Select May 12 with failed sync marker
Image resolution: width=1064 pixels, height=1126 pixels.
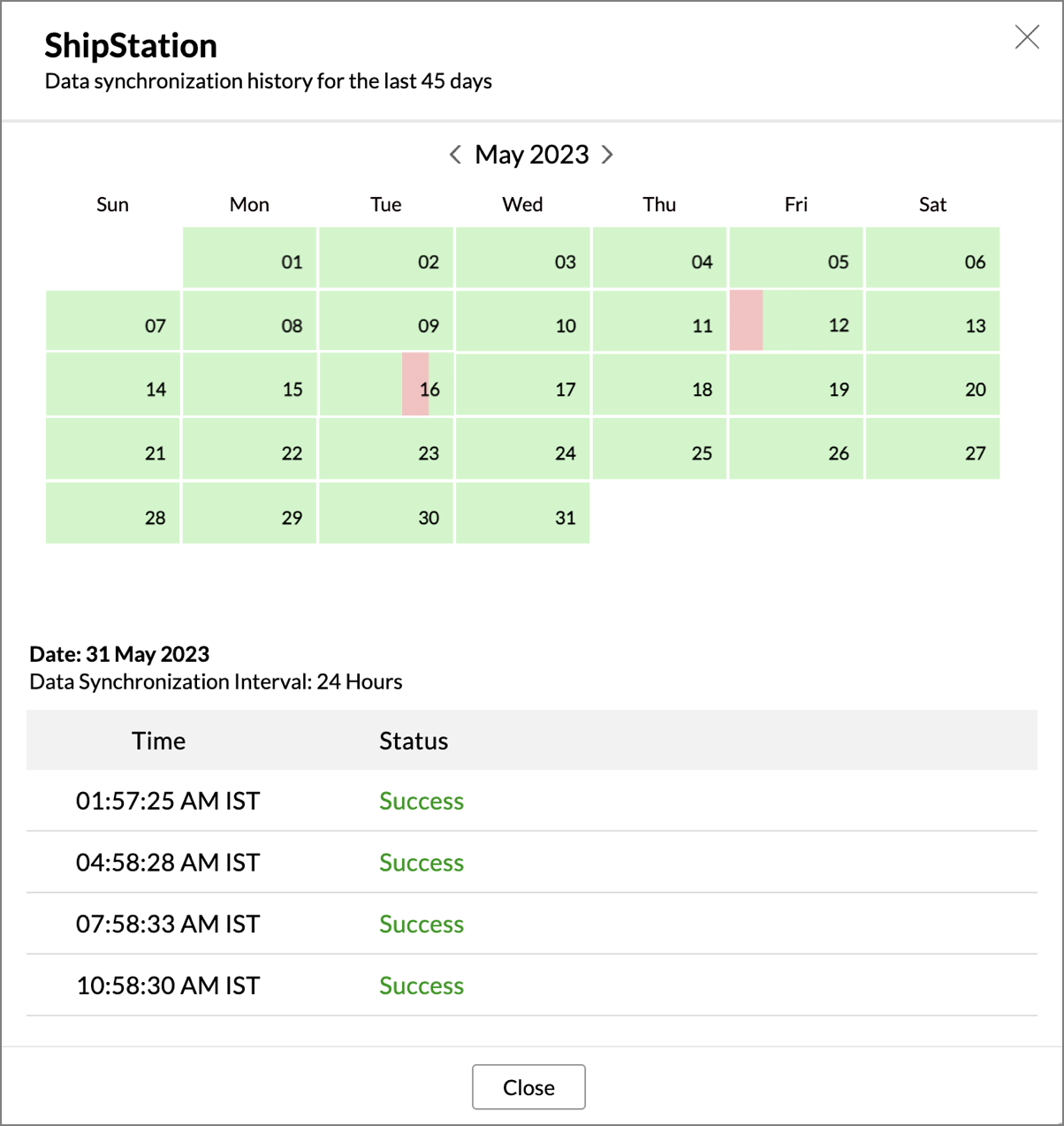[796, 321]
